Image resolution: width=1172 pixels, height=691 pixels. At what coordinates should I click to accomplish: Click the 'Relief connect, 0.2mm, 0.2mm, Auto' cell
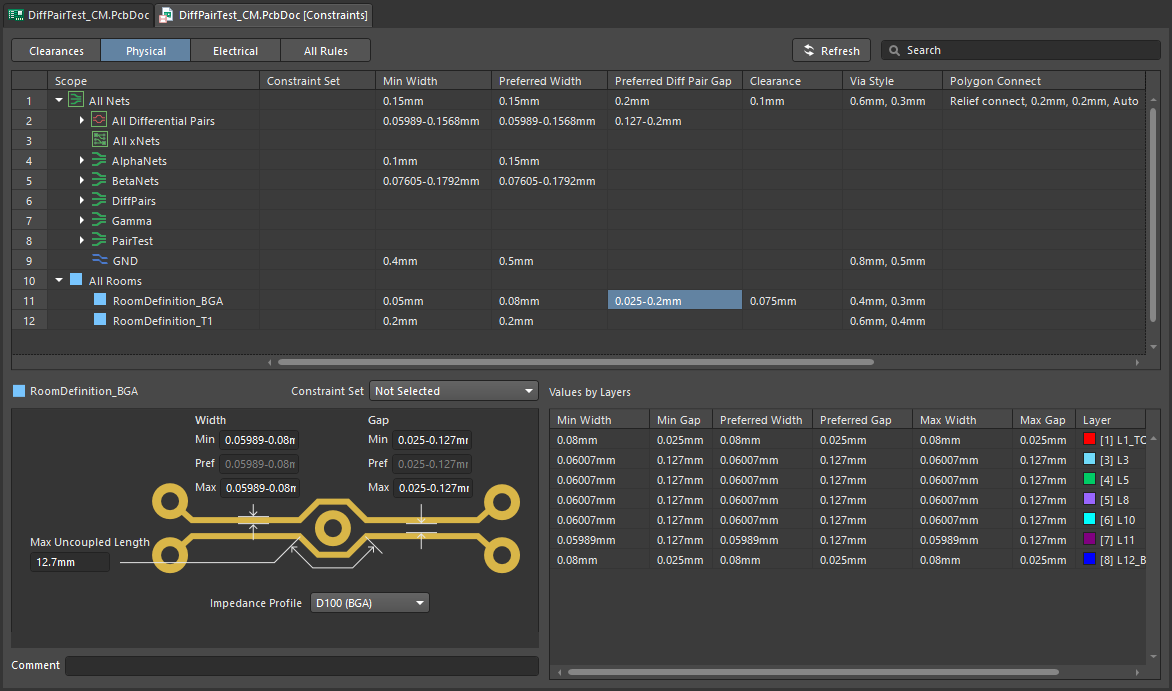1043,100
